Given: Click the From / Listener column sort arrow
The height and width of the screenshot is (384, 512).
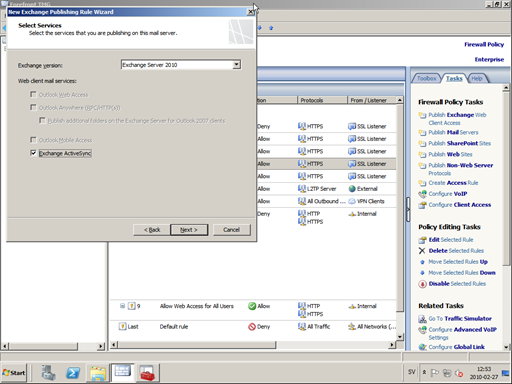Looking at the screenshot, I should 399,100.
